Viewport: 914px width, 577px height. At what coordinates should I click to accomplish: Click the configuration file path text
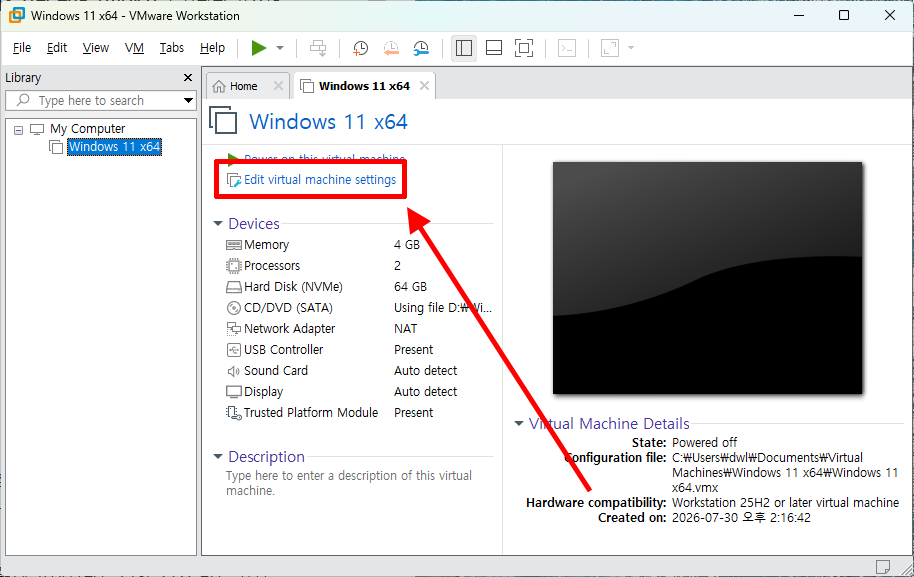[x=785, y=473]
